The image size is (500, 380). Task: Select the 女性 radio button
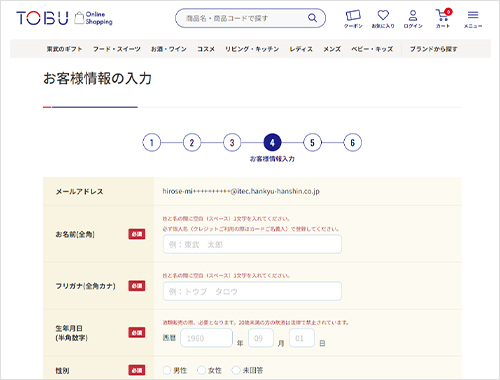point(201,370)
